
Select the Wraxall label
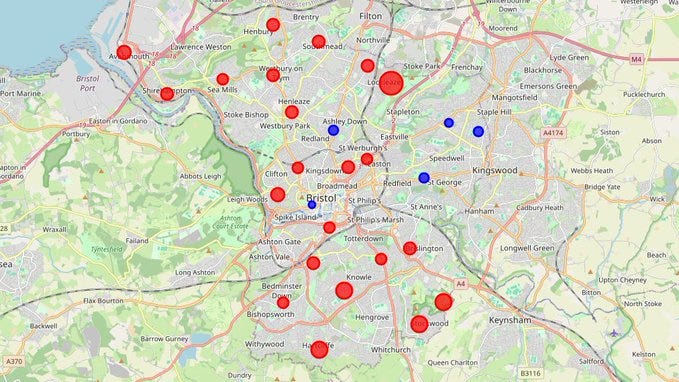(55, 230)
